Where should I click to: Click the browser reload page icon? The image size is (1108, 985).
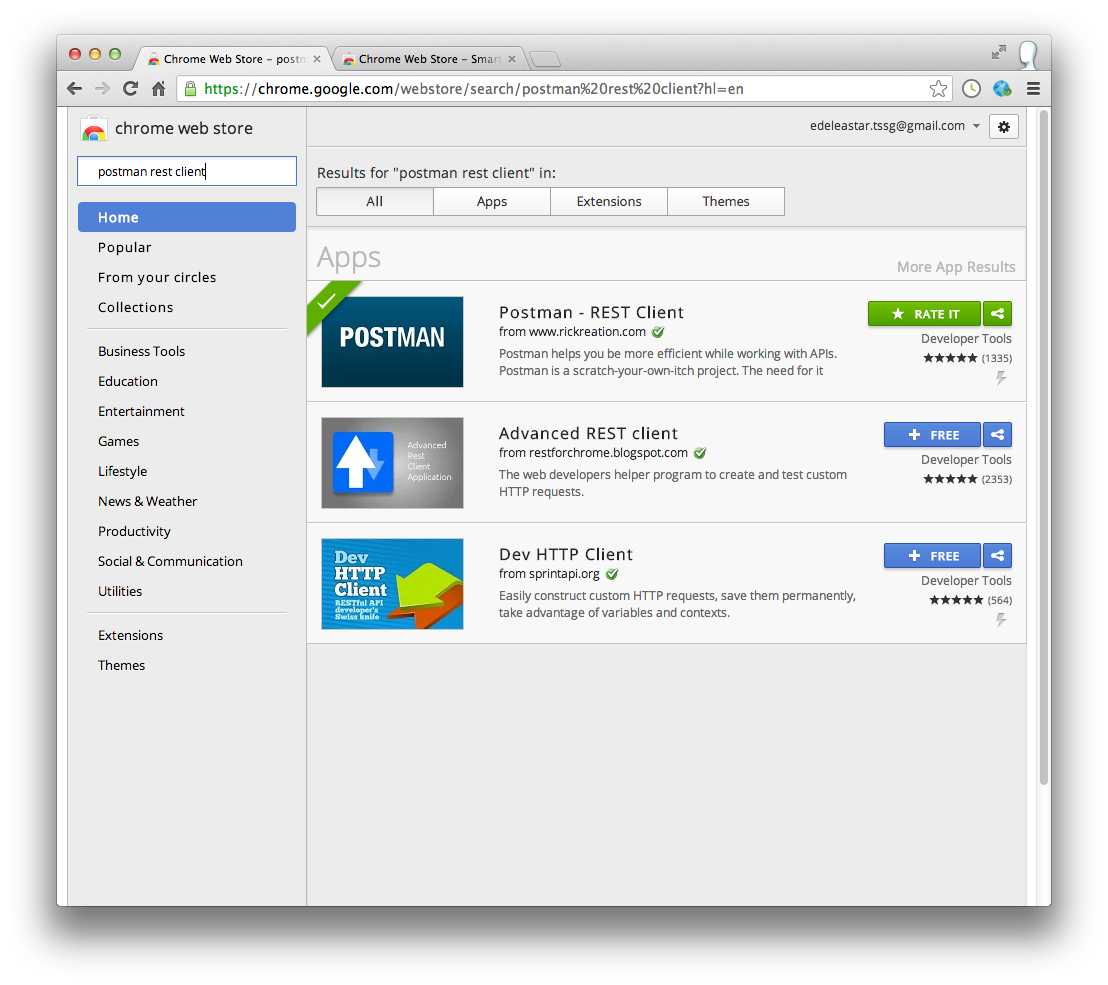click(130, 89)
